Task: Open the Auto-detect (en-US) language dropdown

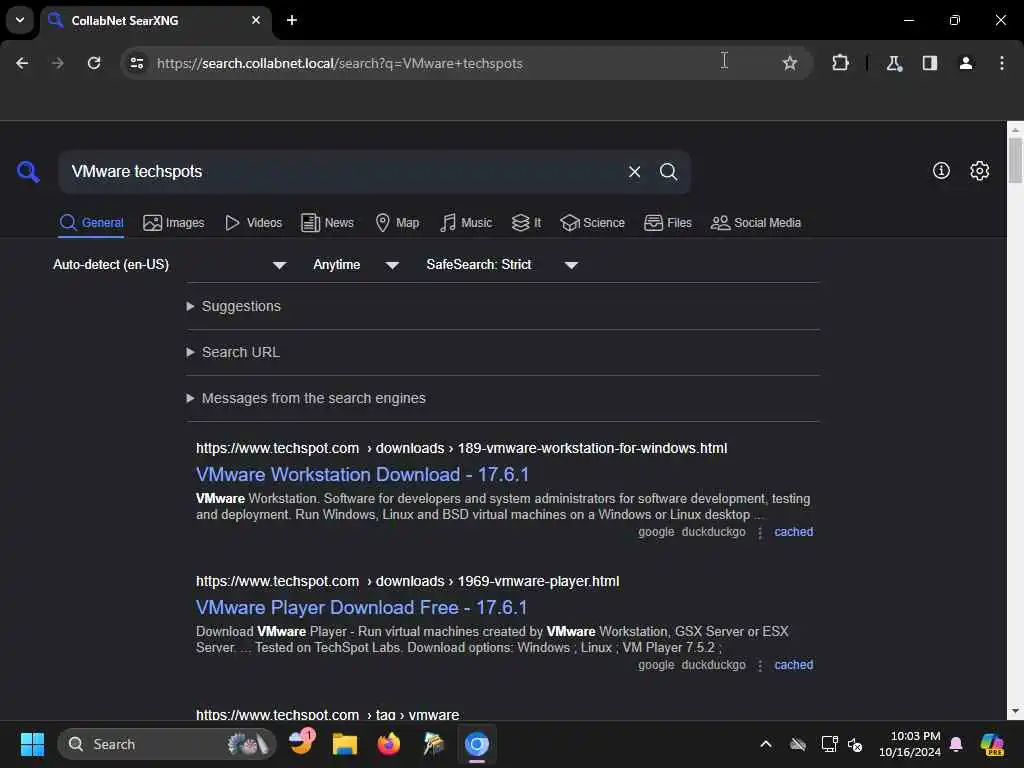Action: point(170,264)
